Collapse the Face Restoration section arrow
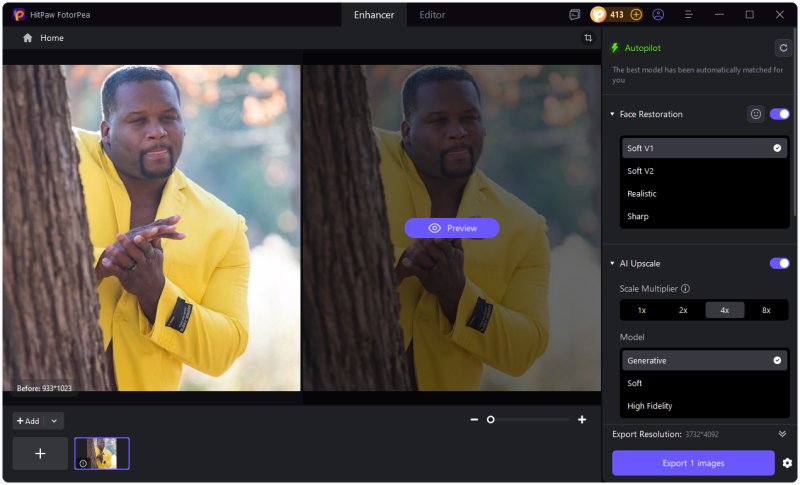 coord(612,114)
